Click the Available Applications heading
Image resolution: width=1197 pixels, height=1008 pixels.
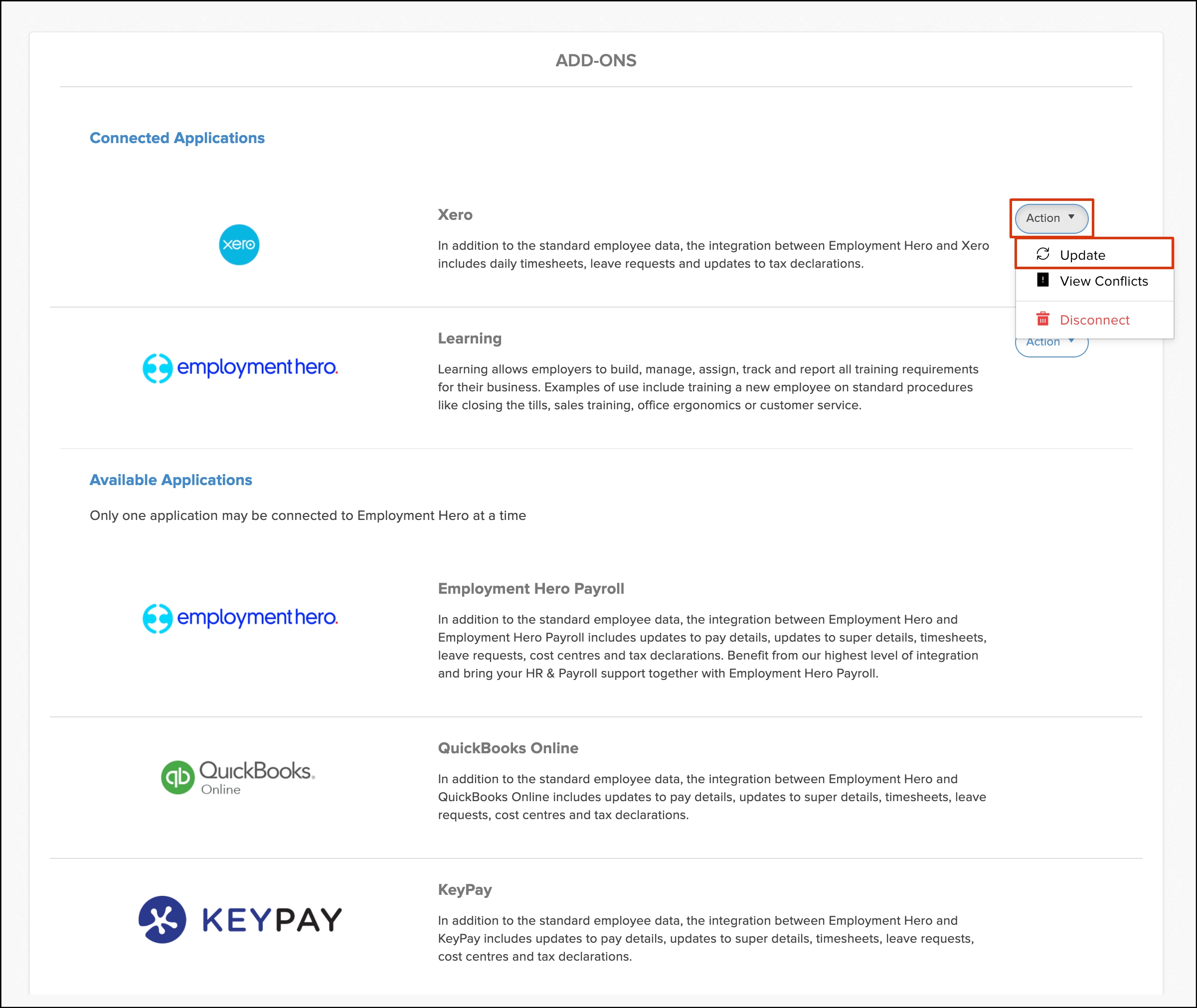171,480
